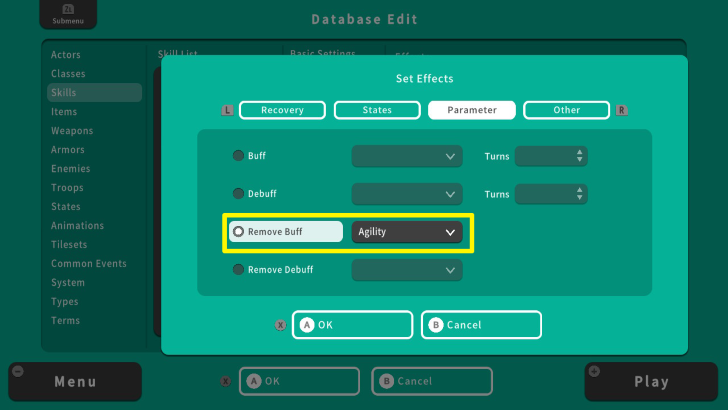Click the background Database OK button

click(299, 381)
